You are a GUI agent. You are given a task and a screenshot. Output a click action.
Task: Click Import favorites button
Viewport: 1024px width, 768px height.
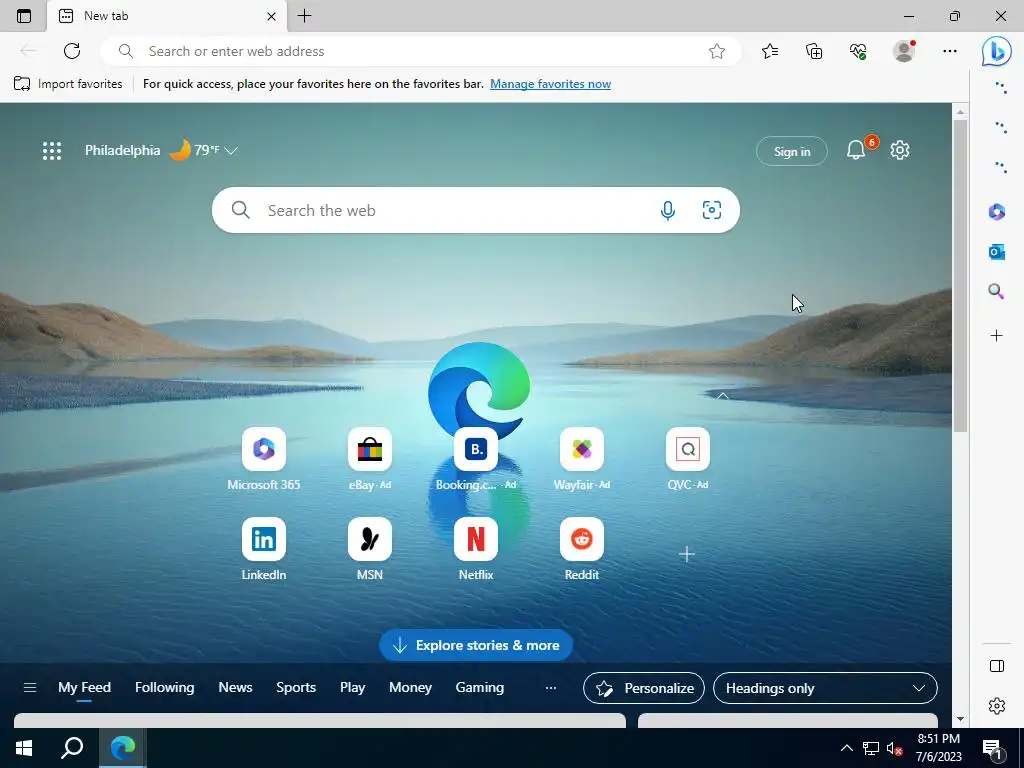[x=68, y=84]
